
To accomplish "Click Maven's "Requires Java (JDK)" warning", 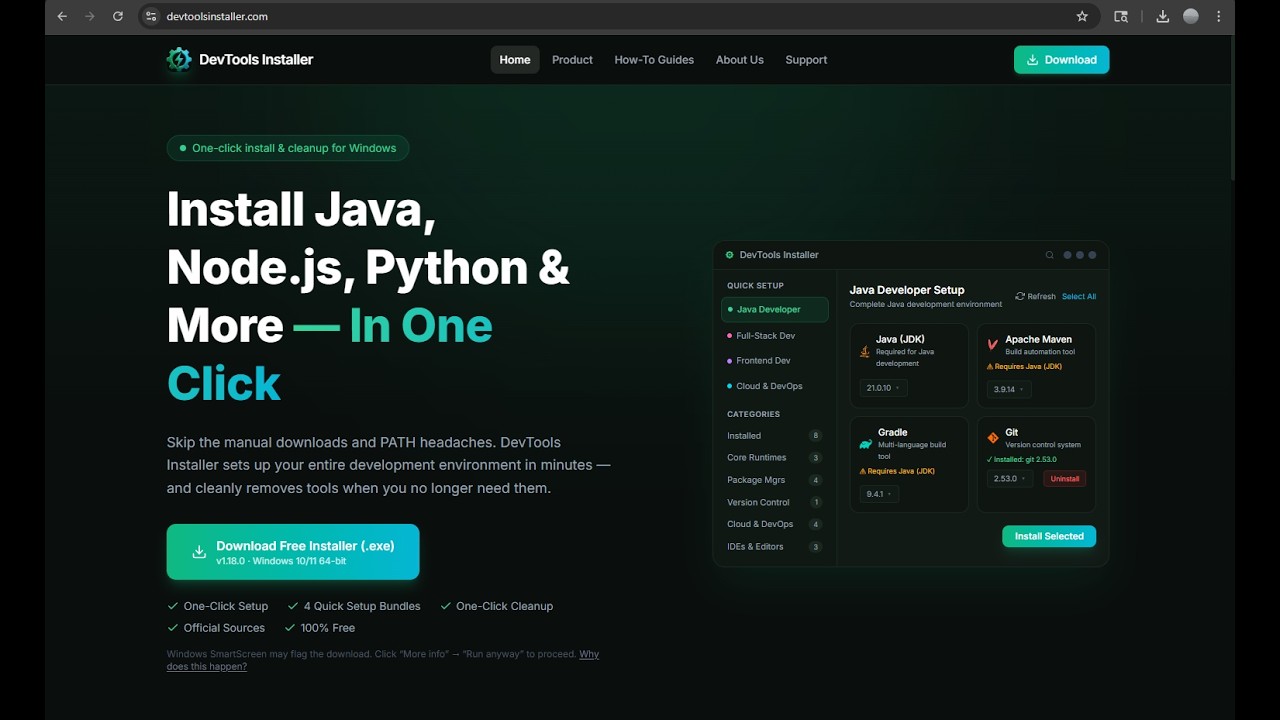I will 1024,367.
